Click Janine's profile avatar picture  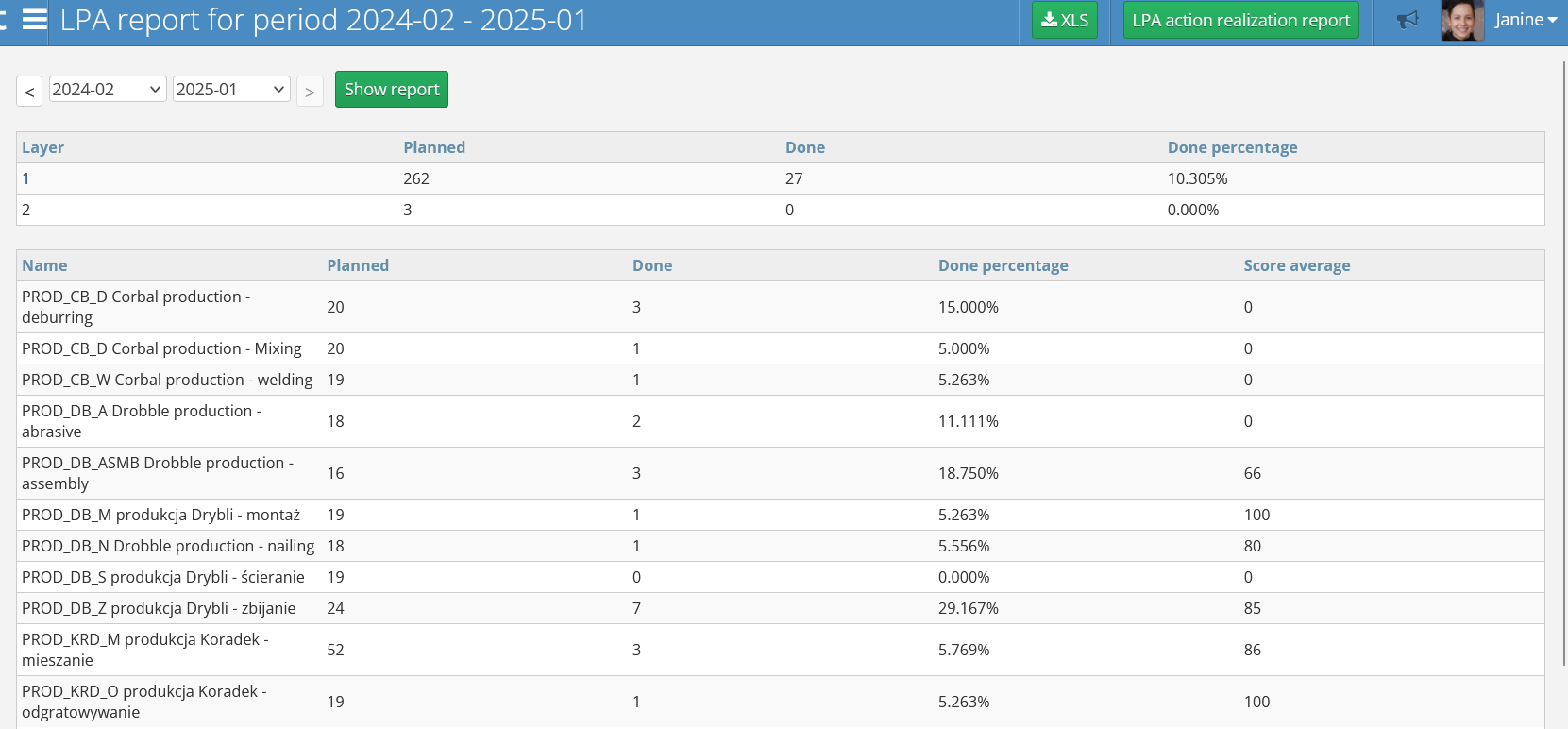(x=1461, y=21)
